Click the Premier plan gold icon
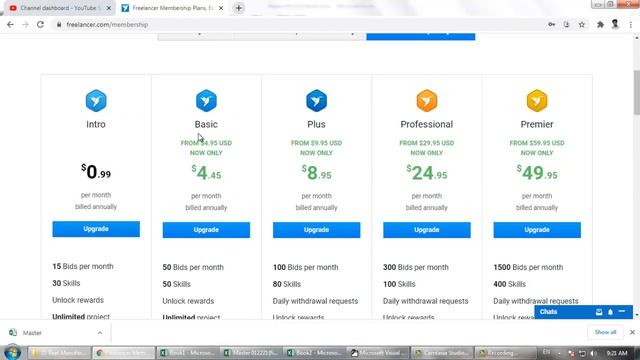The image size is (640, 360). tap(537, 100)
